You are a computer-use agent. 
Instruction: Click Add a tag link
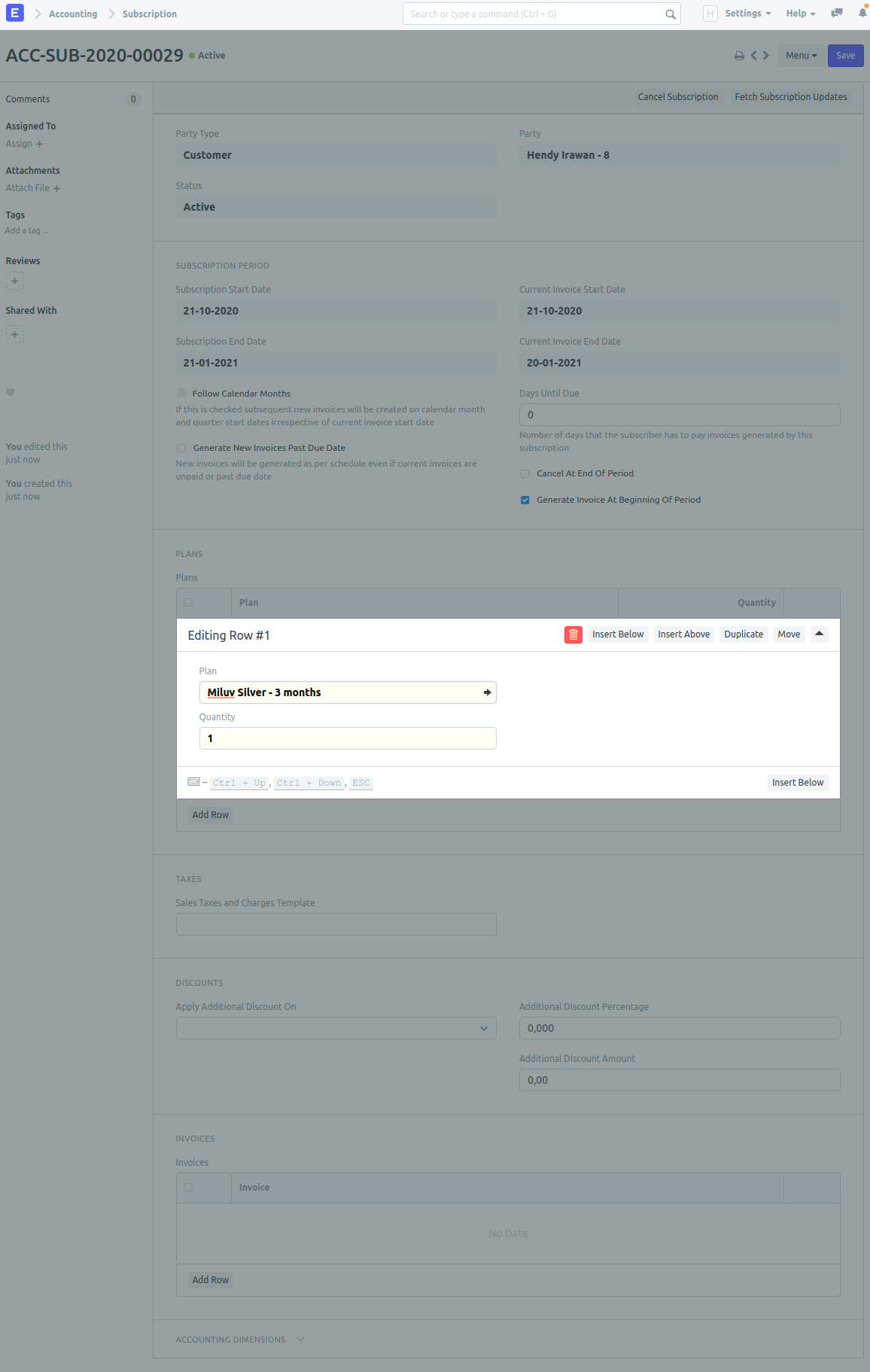(27, 231)
